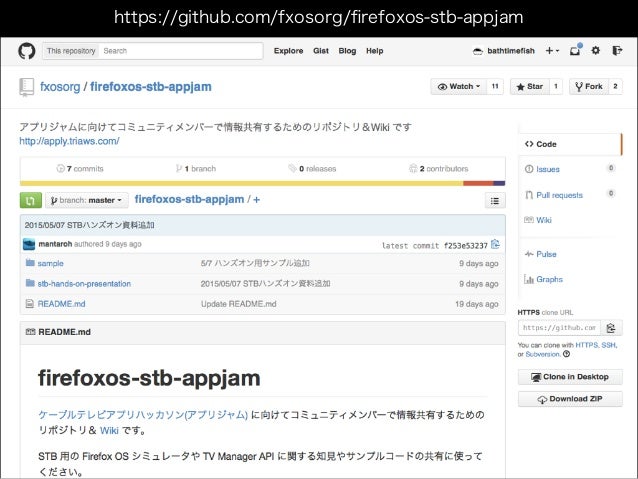Select the Code tab in sidebar

[x=570, y=144]
